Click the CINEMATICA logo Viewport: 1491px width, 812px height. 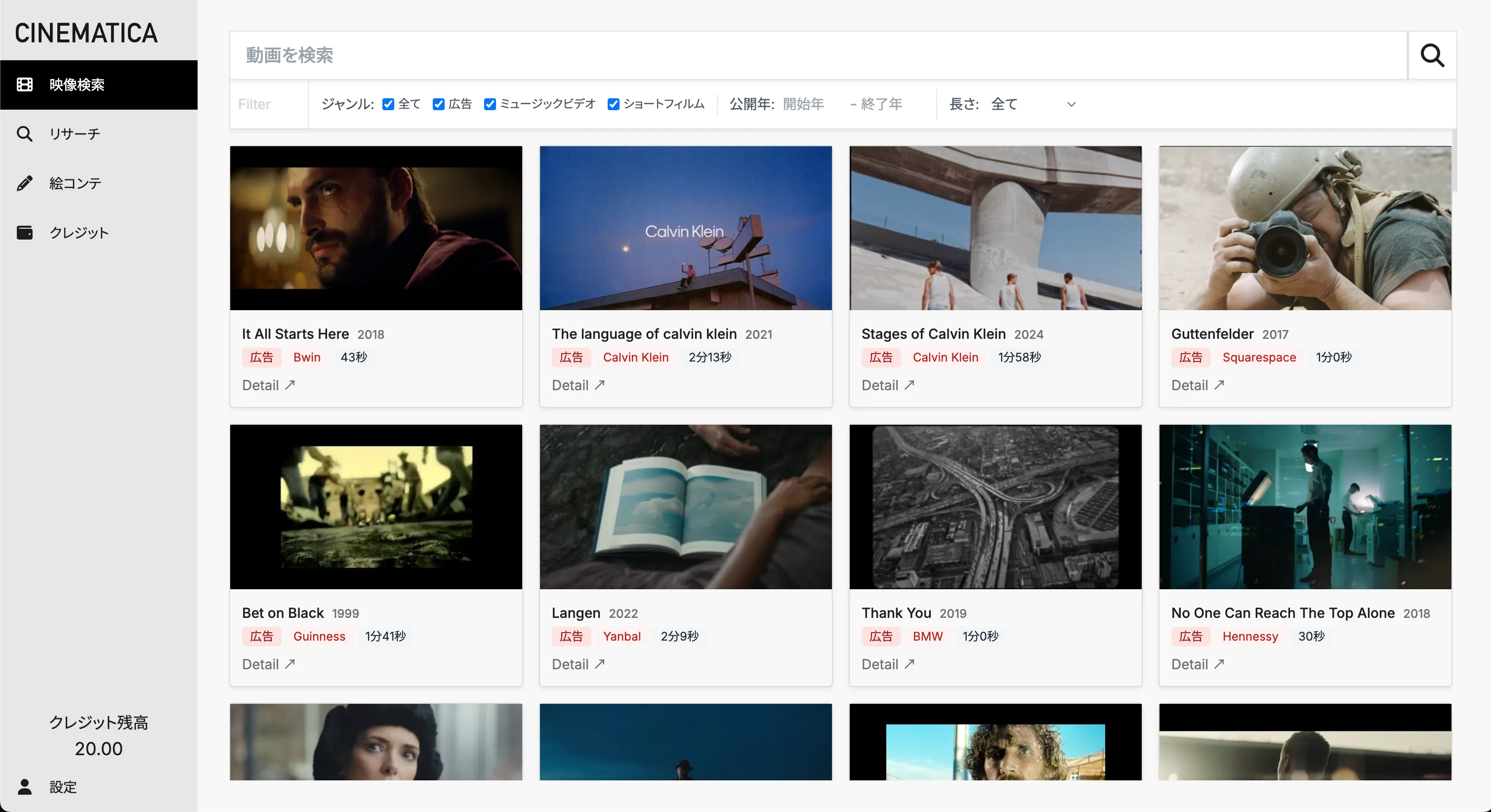click(86, 33)
